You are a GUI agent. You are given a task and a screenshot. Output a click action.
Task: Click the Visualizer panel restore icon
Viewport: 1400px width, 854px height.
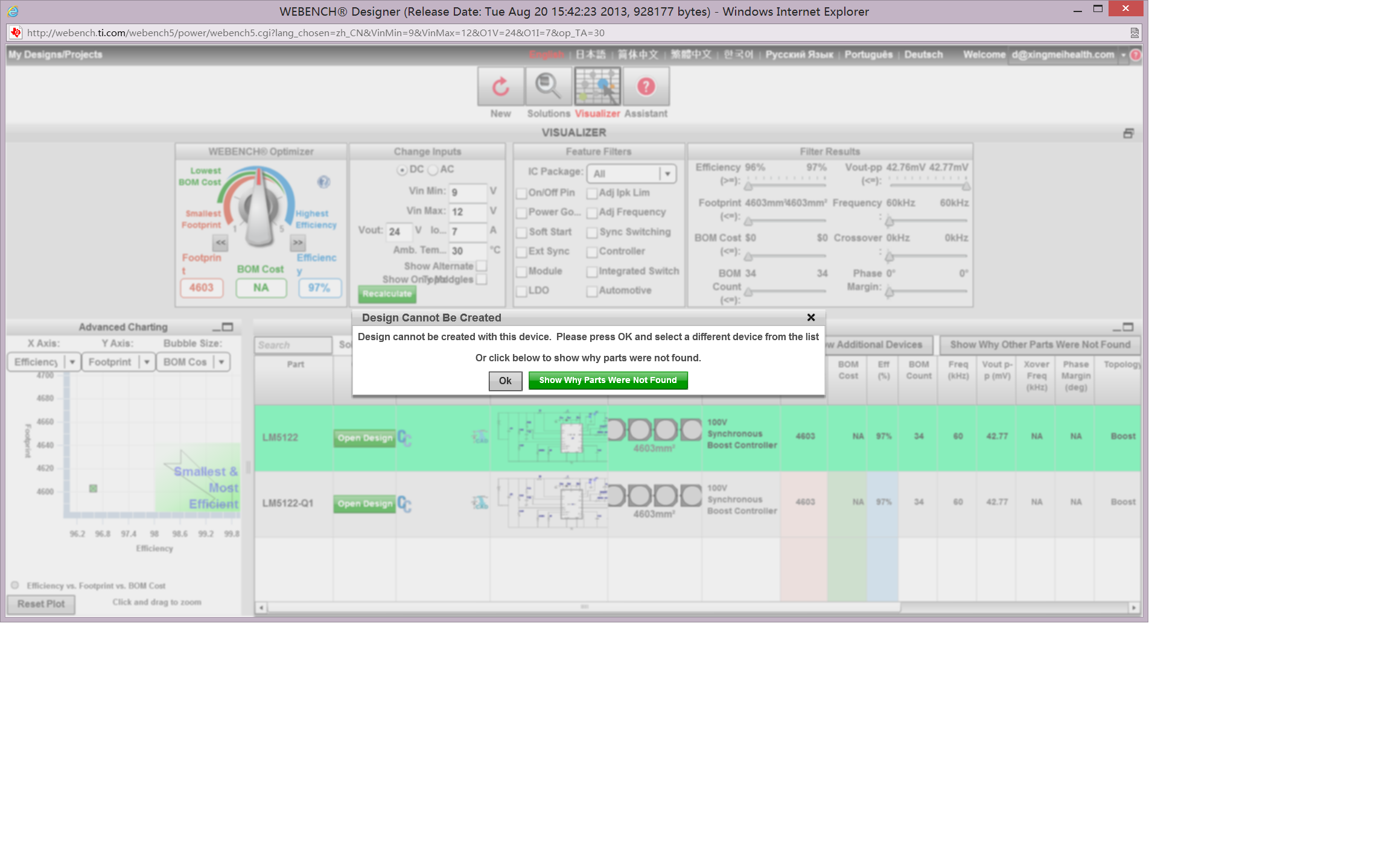(1128, 133)
